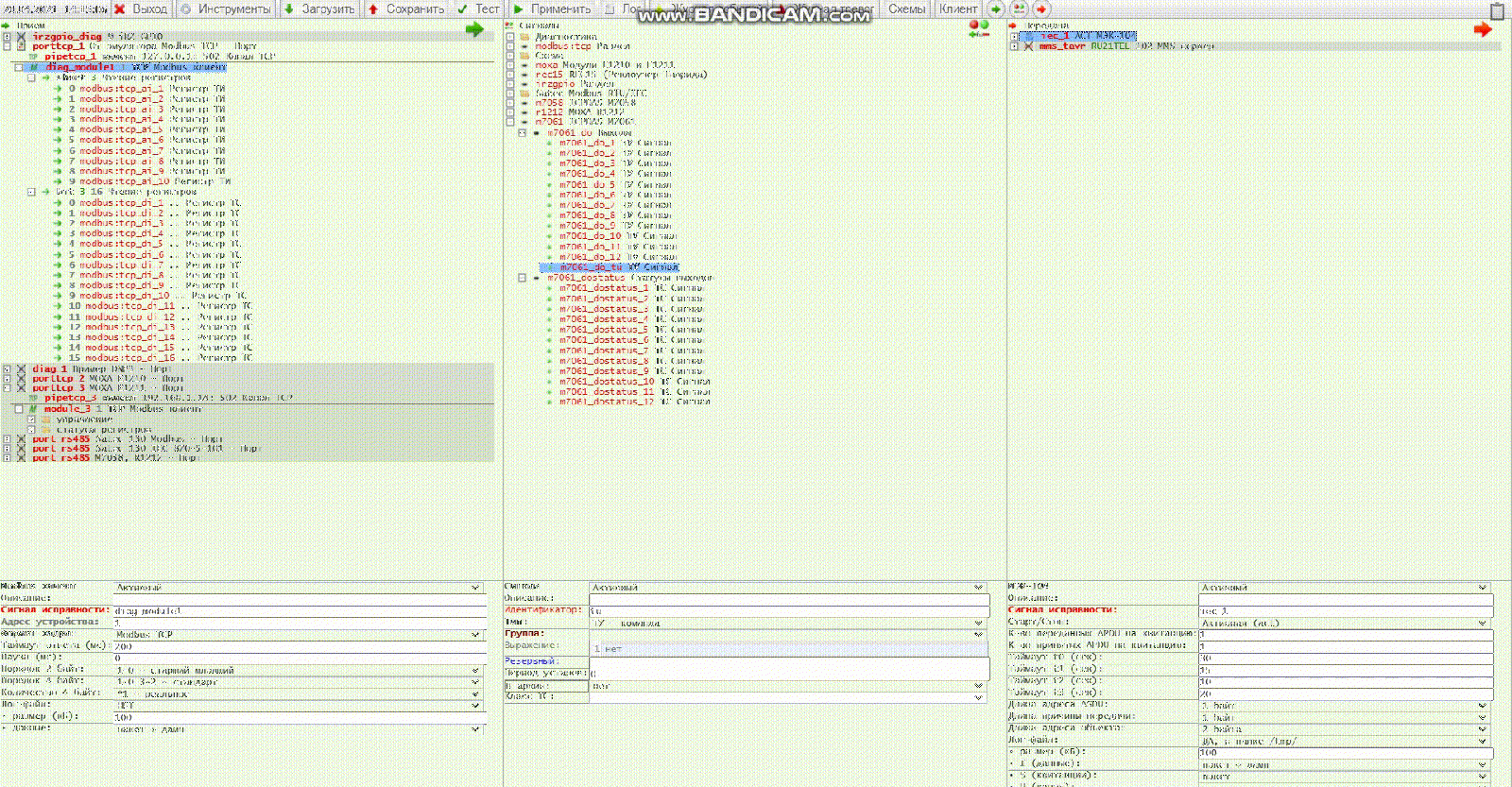Viewport: 1512px width, 787px height.
Task: Select the m7061_do_4 signal
Action: coord(610,174)
